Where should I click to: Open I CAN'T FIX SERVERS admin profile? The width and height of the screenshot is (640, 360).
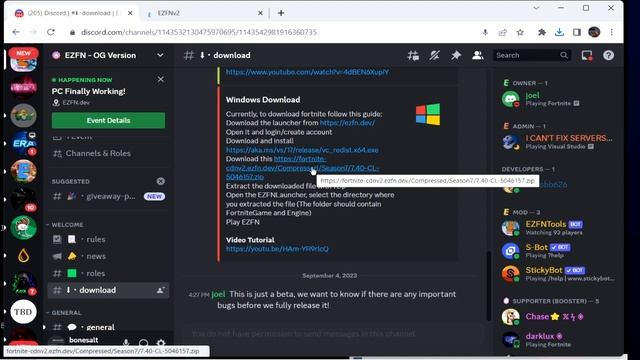pyautogui.click(x=557, y=142)
